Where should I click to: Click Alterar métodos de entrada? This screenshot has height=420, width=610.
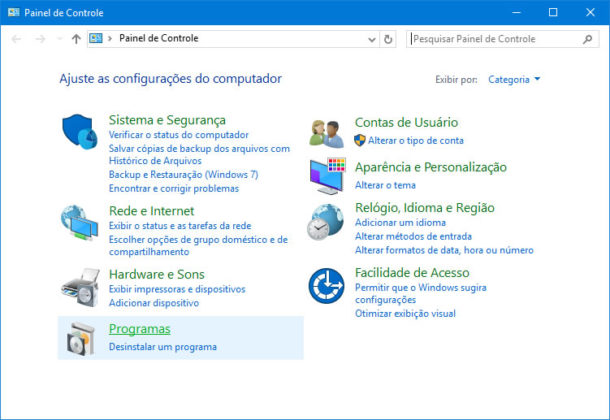[413, 236]
